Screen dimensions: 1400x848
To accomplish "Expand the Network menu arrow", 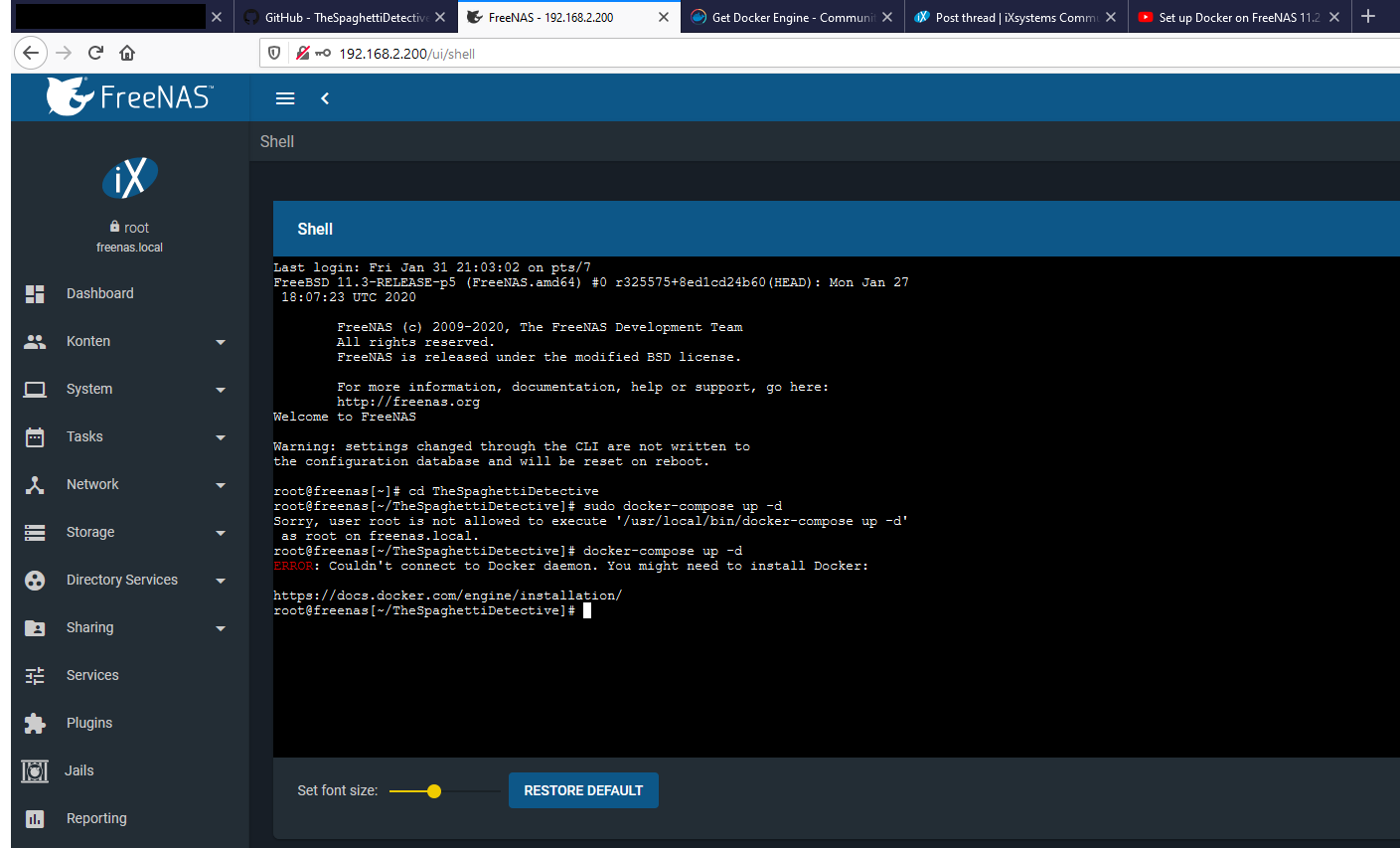I will click(221, 485).
